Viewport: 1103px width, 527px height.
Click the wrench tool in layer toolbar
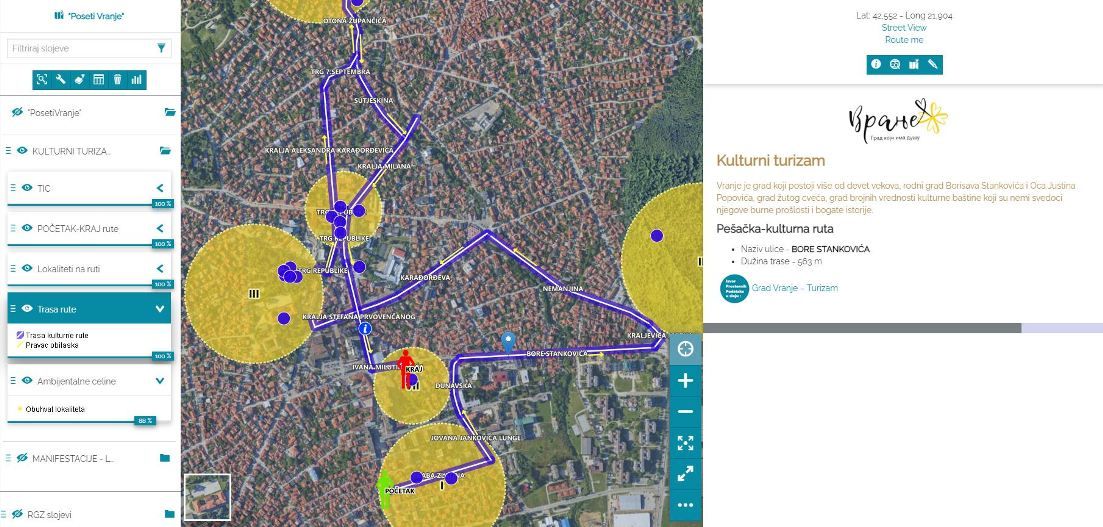tap(61, 79)
